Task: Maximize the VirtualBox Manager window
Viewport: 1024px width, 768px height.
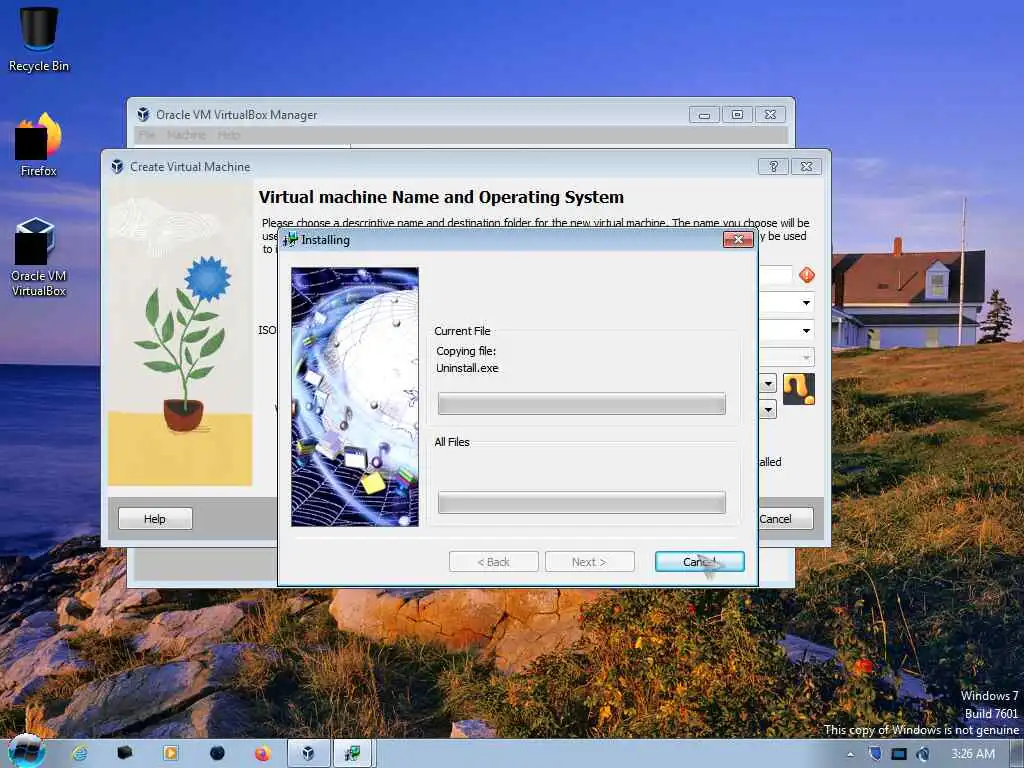Action: (737, 115)
